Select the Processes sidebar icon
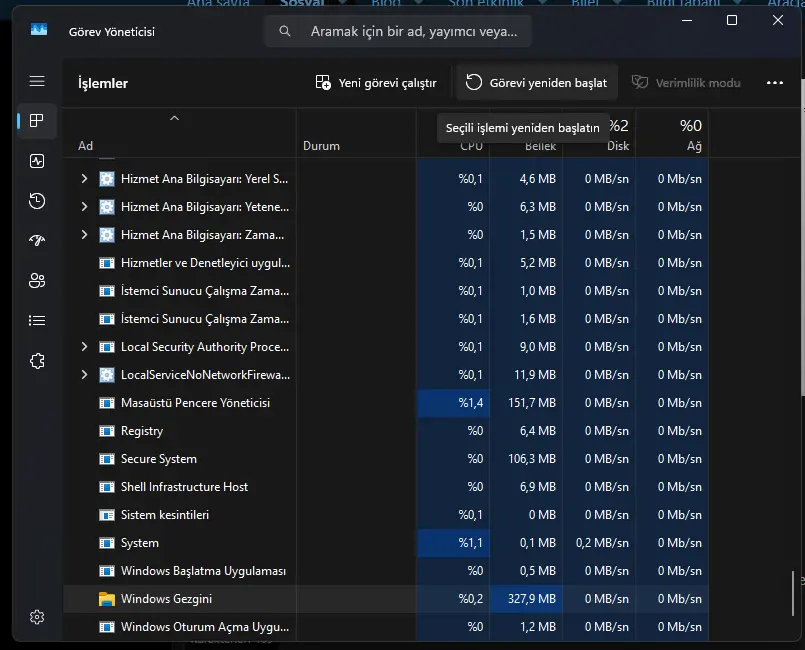The height and width of the screenshot is (650, 805). (x=37, y=121)
